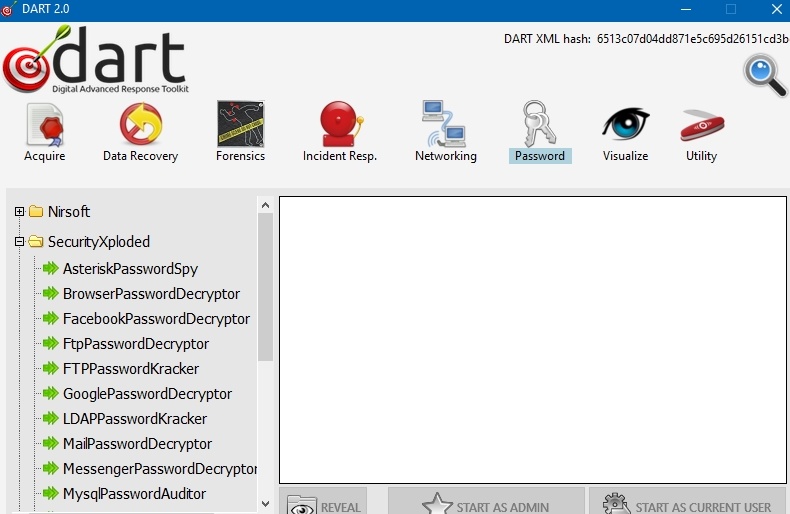Click the green arrow beside MysqlPasswordAuditor
Screen dimensions: 790x514
coord(50,493)
